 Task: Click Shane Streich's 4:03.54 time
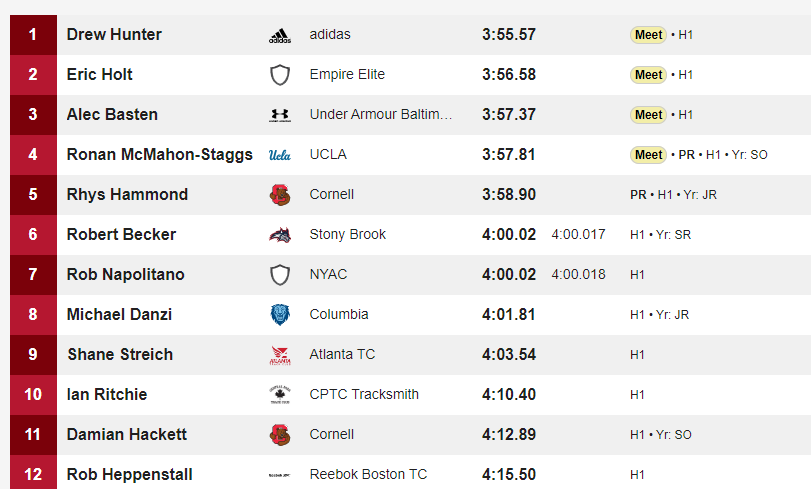click(509, 354)
